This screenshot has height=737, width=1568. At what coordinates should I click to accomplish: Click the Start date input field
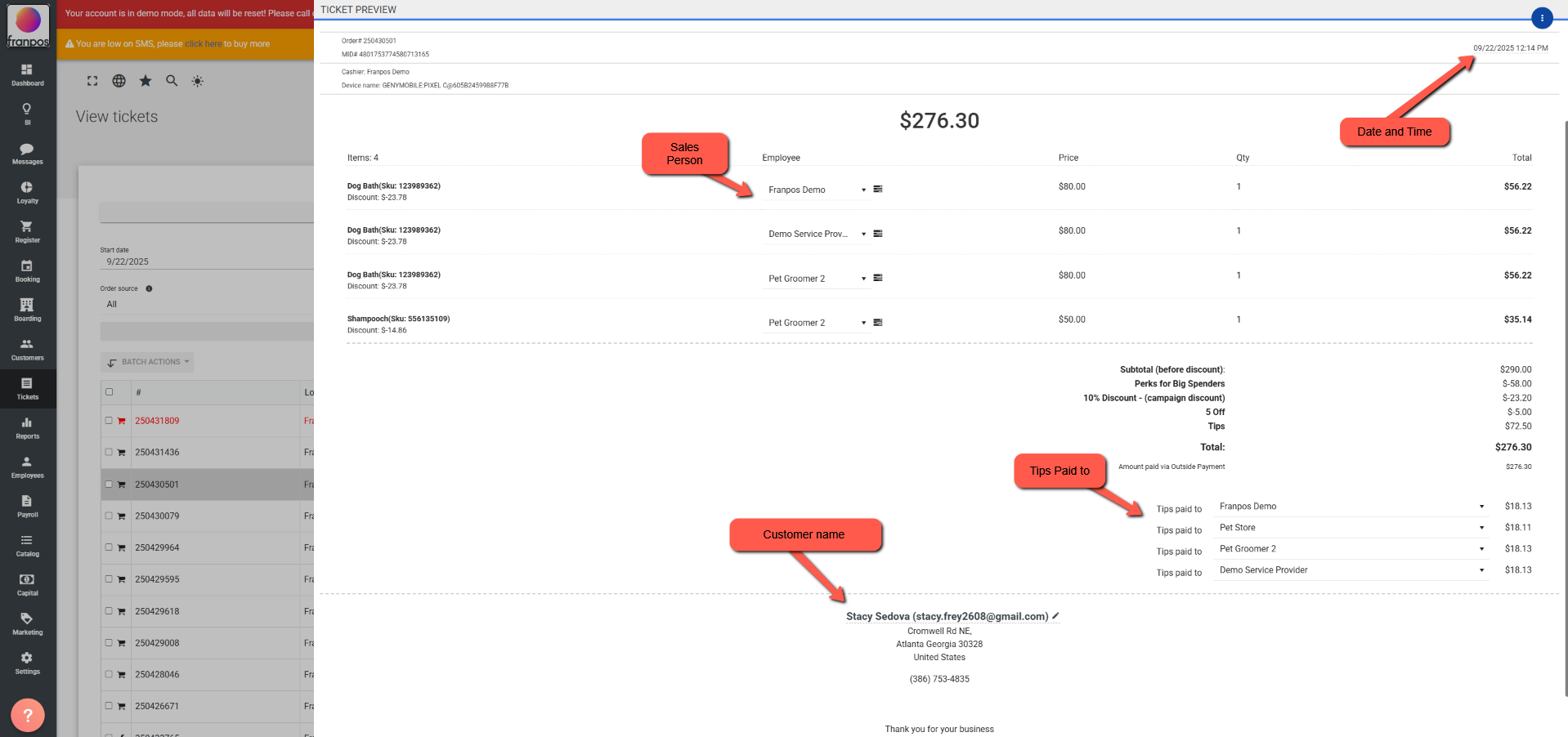(204, 261)
